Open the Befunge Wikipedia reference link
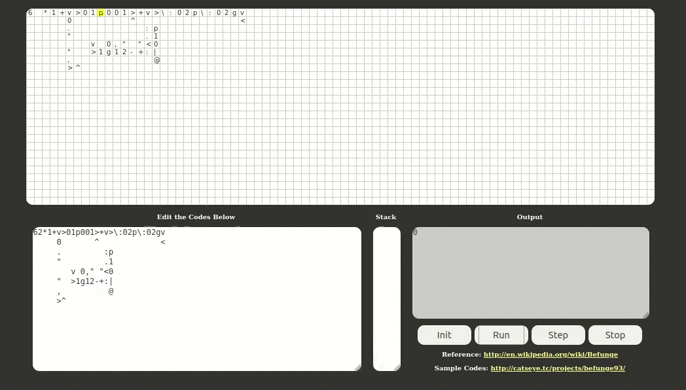Viewport: 686px width, 390px height. (550, 355)
